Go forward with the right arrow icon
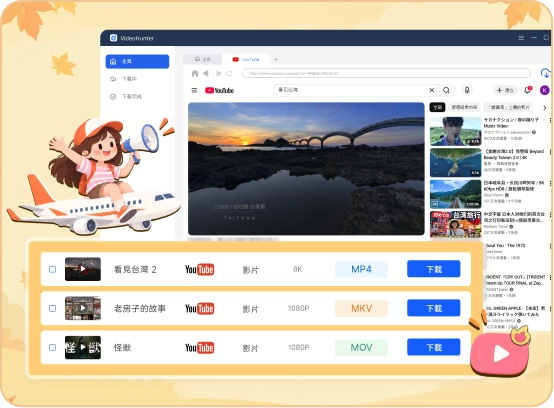The height and width of the screenshot is (408, 554). (x=219, y=73)
